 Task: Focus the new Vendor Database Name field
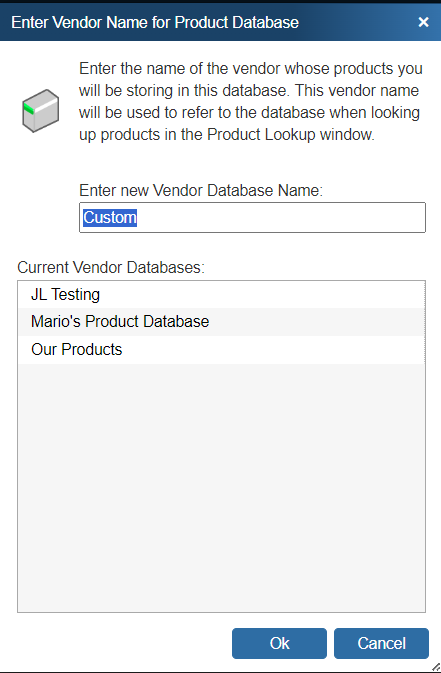[x=252, y=218]
